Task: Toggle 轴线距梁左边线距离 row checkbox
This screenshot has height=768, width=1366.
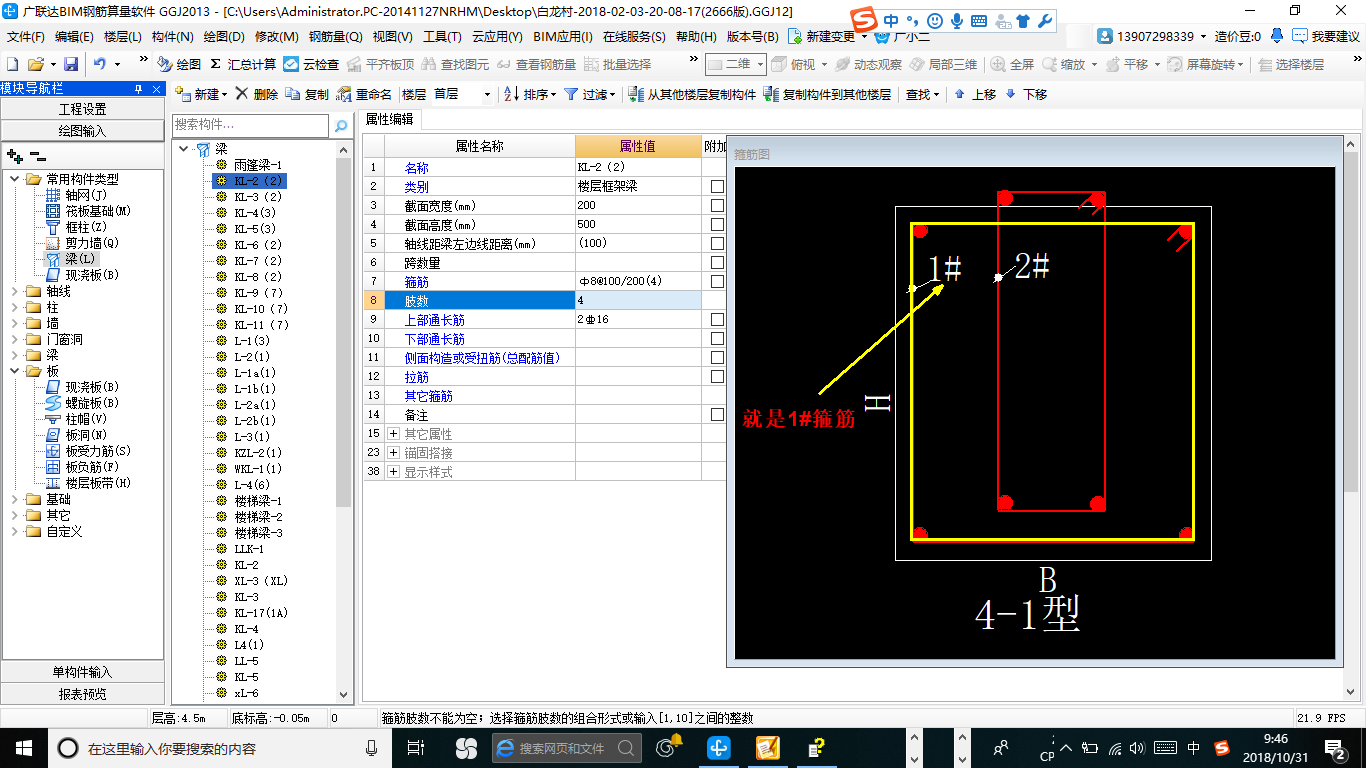Action: [717, 244]
